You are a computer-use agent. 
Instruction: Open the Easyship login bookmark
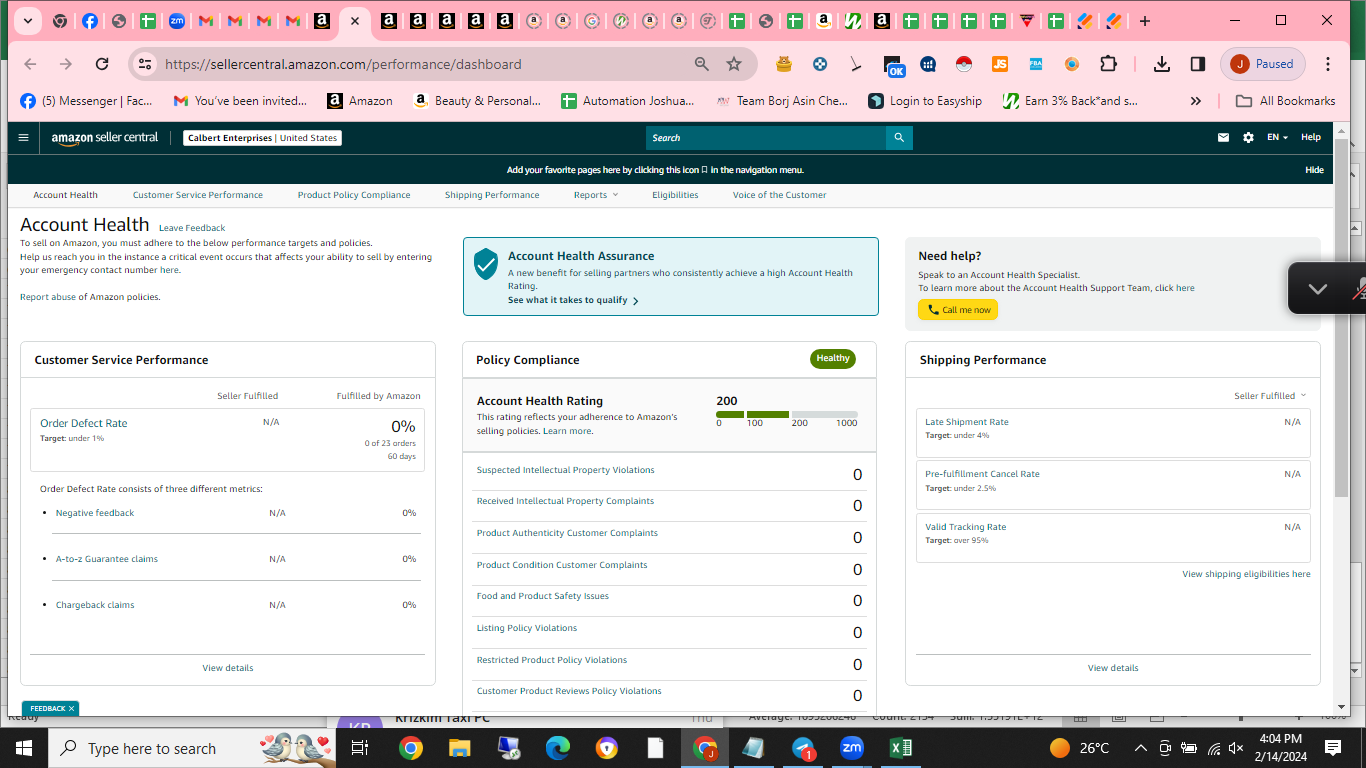tap(925, 101)
